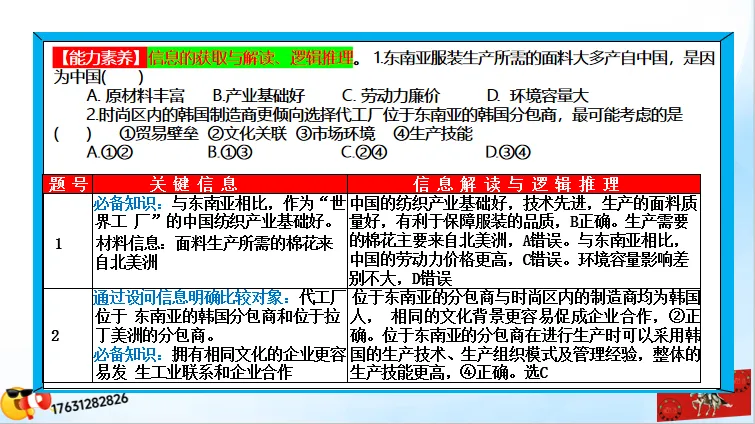This screenshot has width=755, height=424.
Task: Click the item ①贸易壁垒
Action: (158, 133)
